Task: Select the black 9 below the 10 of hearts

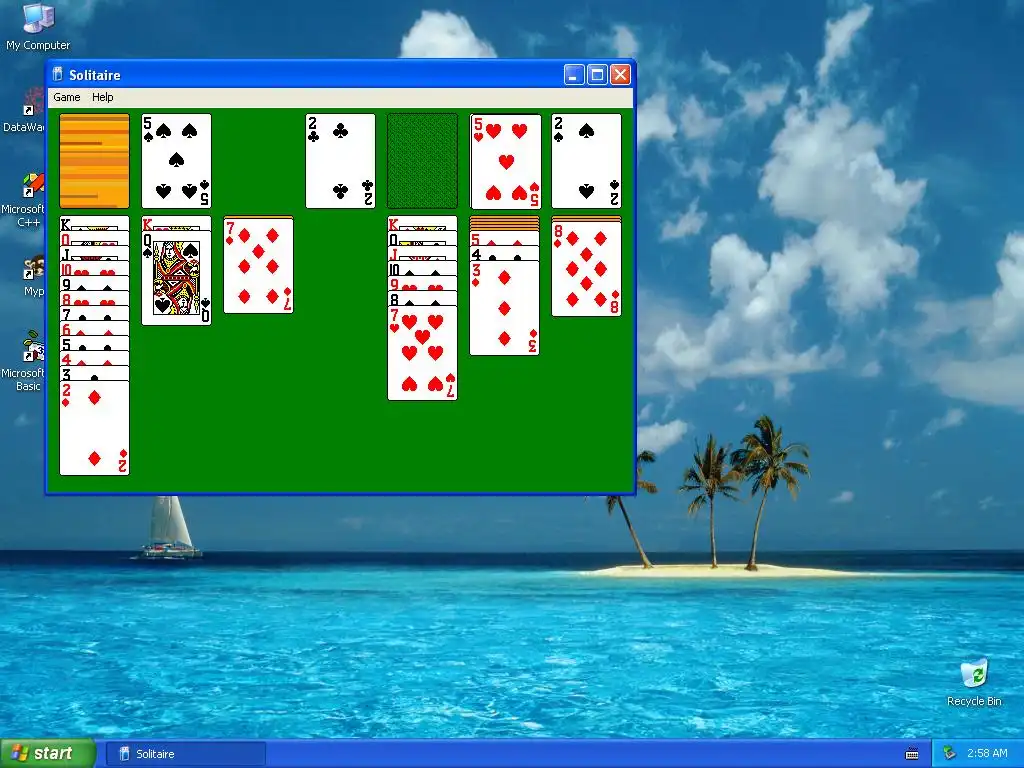Action: (x=94, y=284)
